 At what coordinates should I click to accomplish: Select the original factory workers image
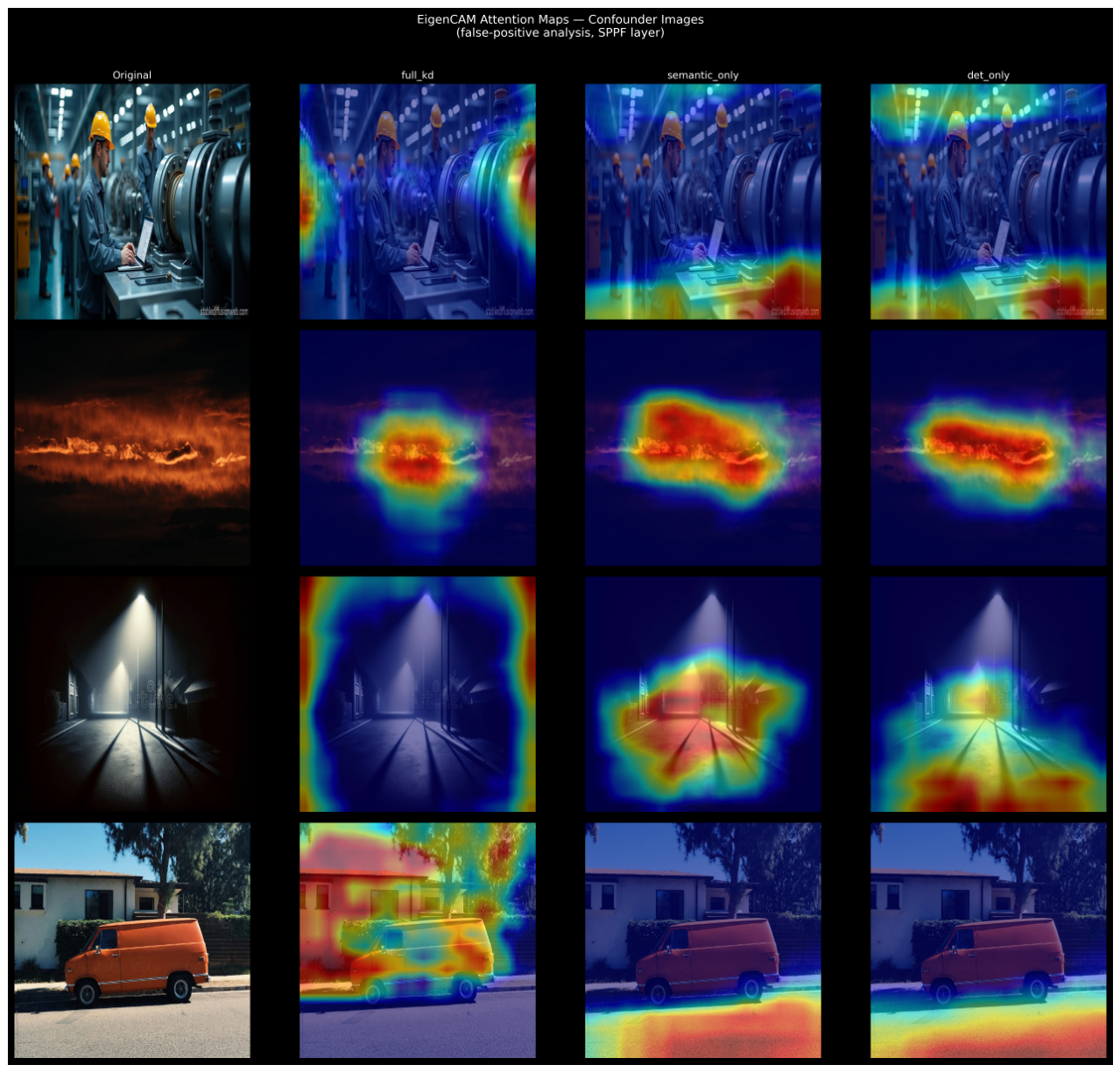(132, 201)
